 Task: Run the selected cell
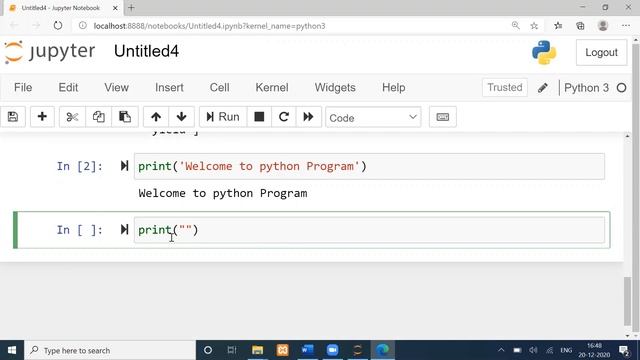pos(223,117)
